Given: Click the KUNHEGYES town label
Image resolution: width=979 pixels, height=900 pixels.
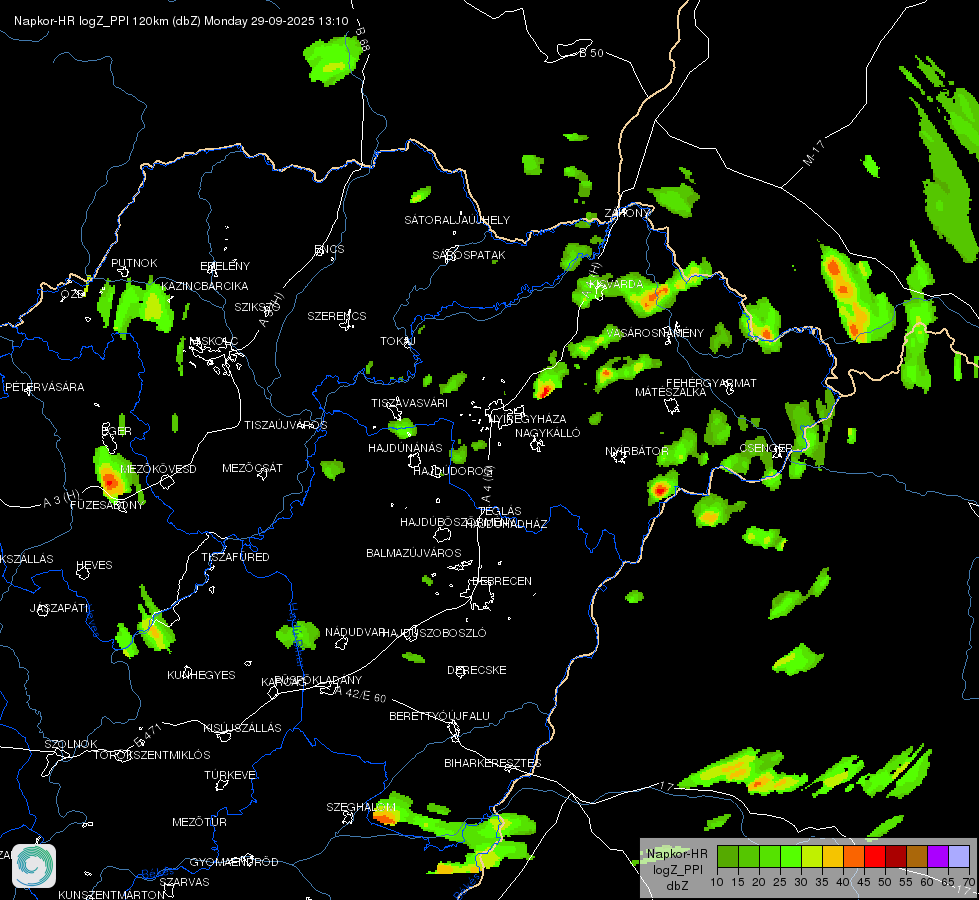Looking at the screenshot, I should pos(201,675).
